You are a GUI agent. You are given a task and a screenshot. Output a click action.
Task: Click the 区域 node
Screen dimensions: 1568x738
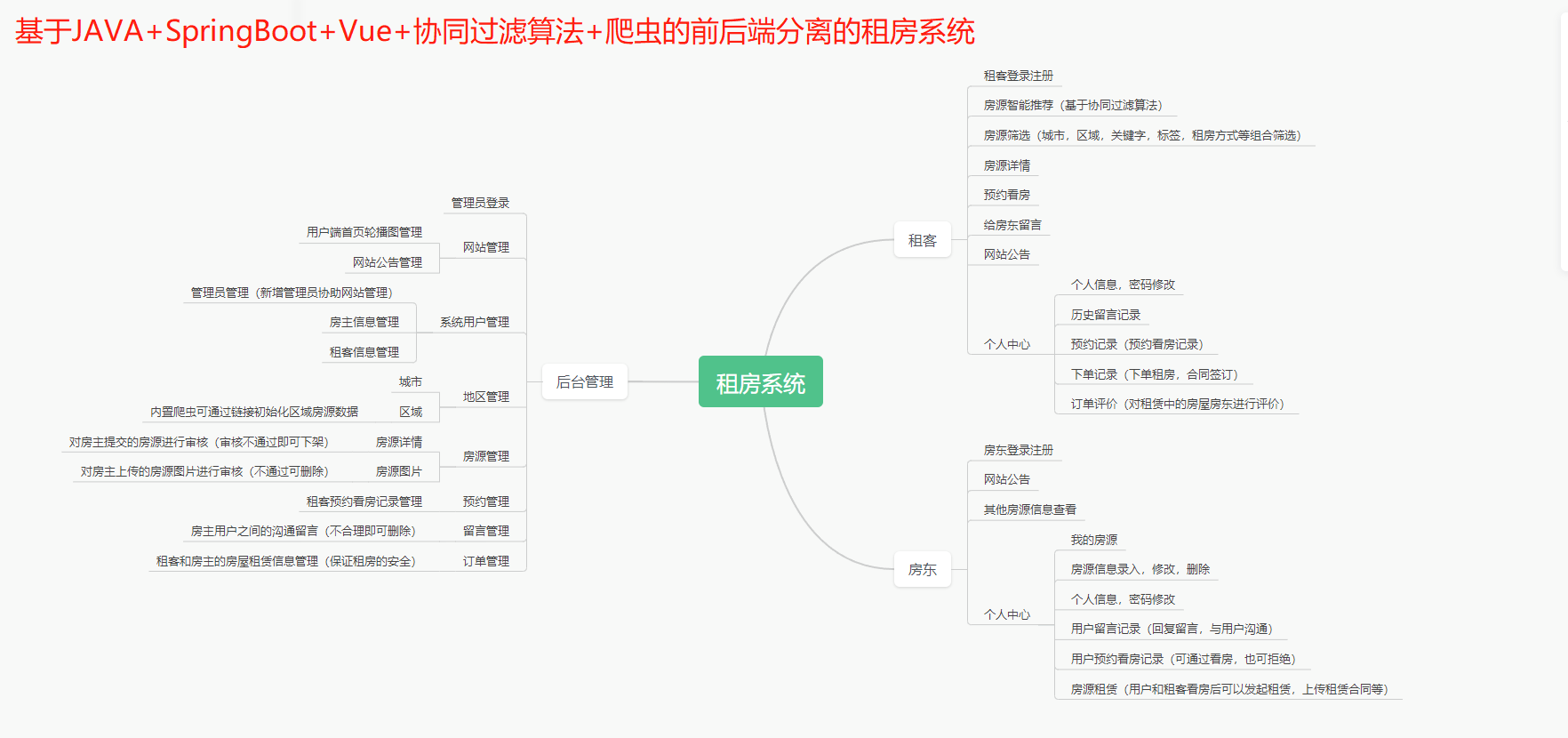411,413
